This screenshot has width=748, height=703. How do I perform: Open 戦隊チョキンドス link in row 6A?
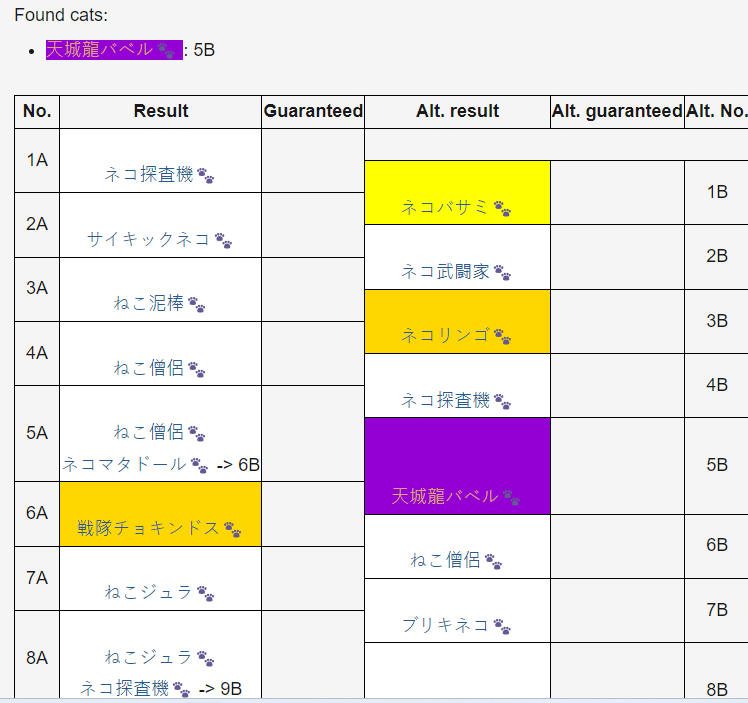148,528
